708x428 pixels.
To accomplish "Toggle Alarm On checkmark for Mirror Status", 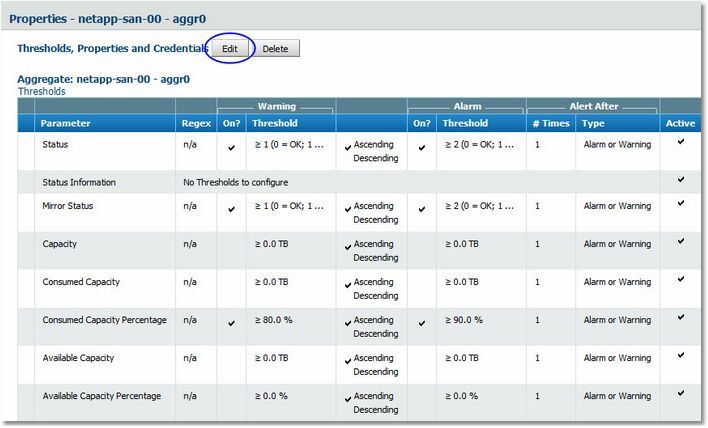I will [422, 209].
